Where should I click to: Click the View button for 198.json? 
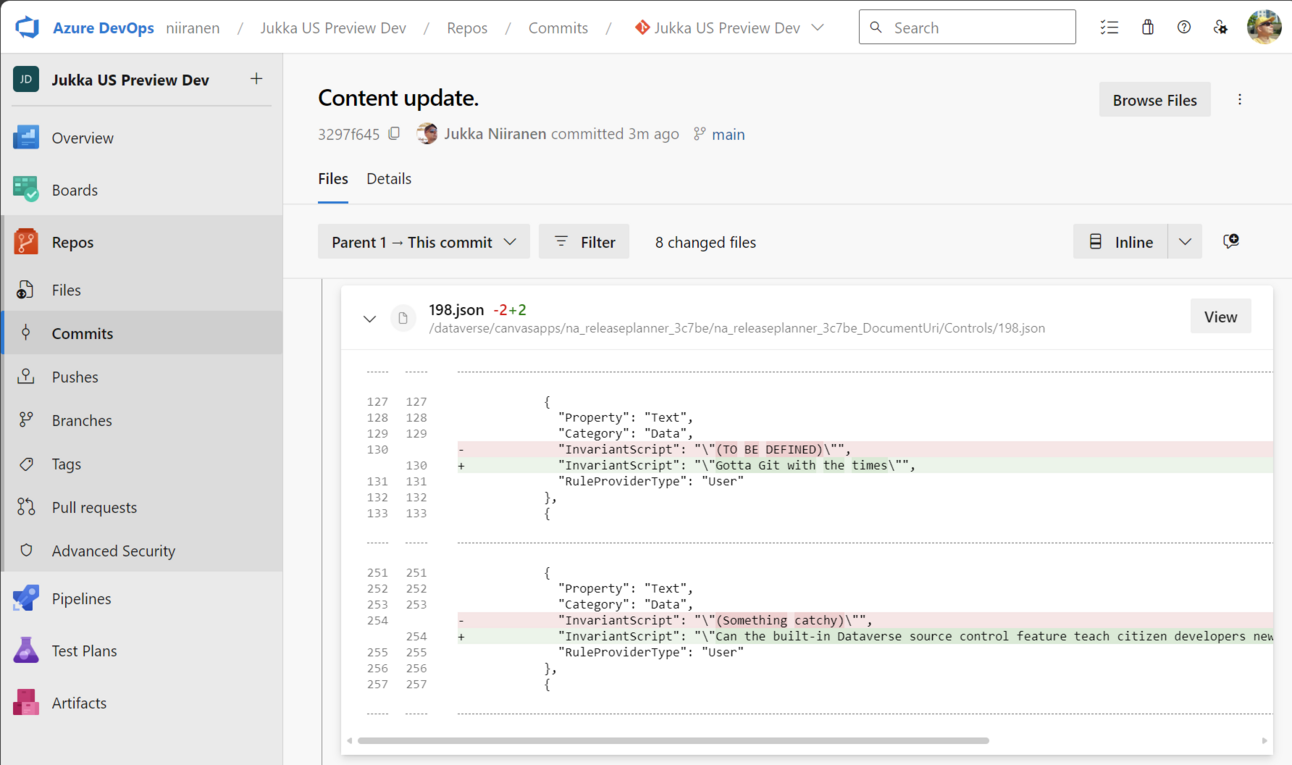click(1221, 317)
